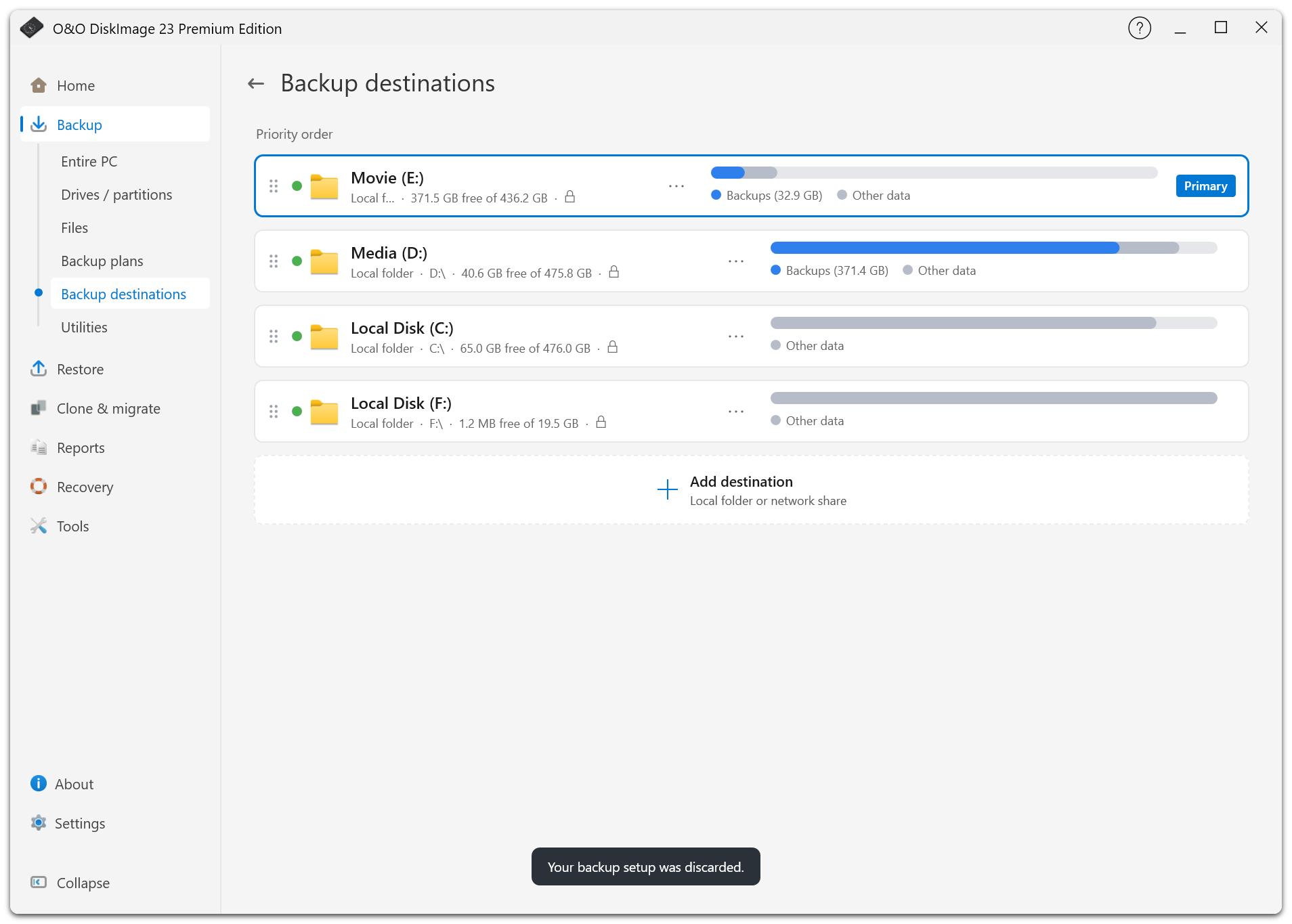Open more options menu for Local Disk (F:)
The width and height of the screenshot is (1292, 924).
point(736,412)
